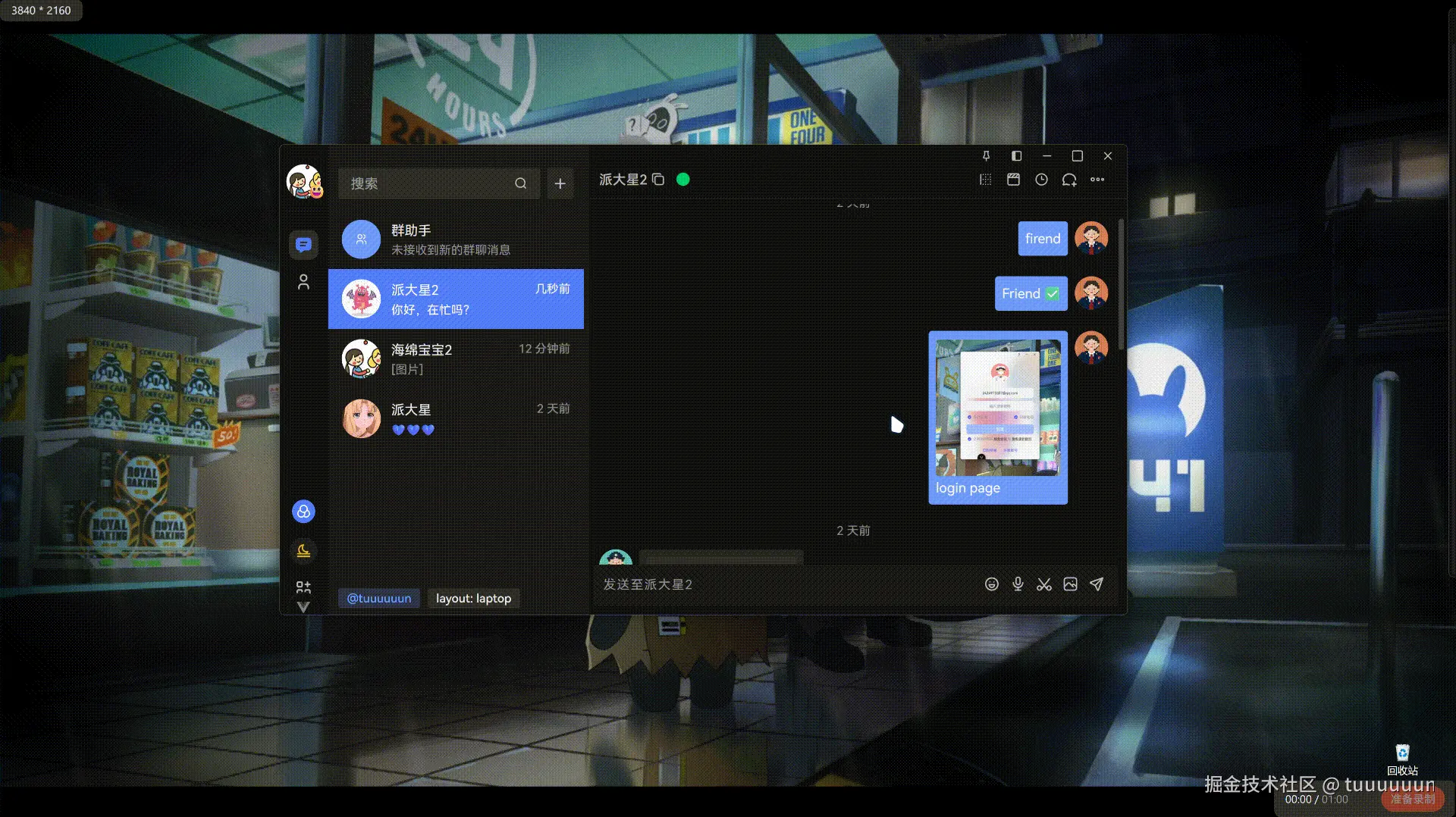Viewport: 1456px width, 817px height.
Task: Select the 派大星2 conversation
Action: click(456, 299)
